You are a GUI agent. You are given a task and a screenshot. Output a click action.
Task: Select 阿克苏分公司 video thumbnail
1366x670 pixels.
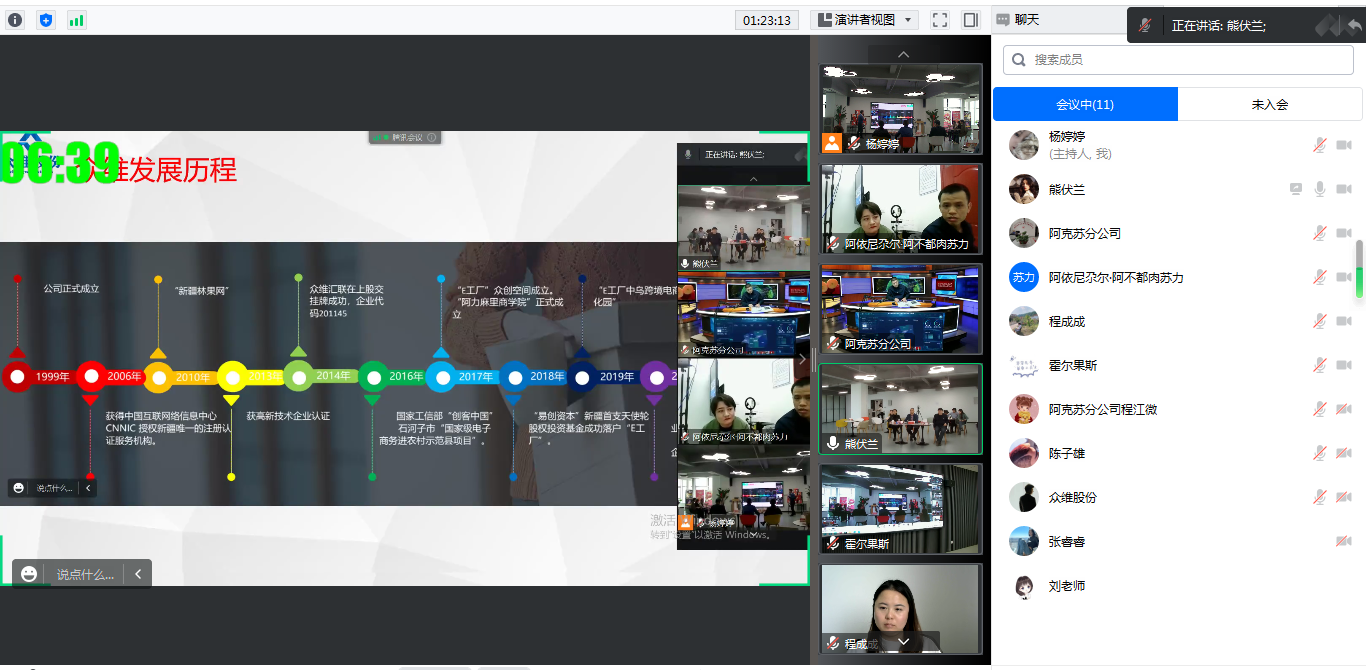[x=901, y=309]
